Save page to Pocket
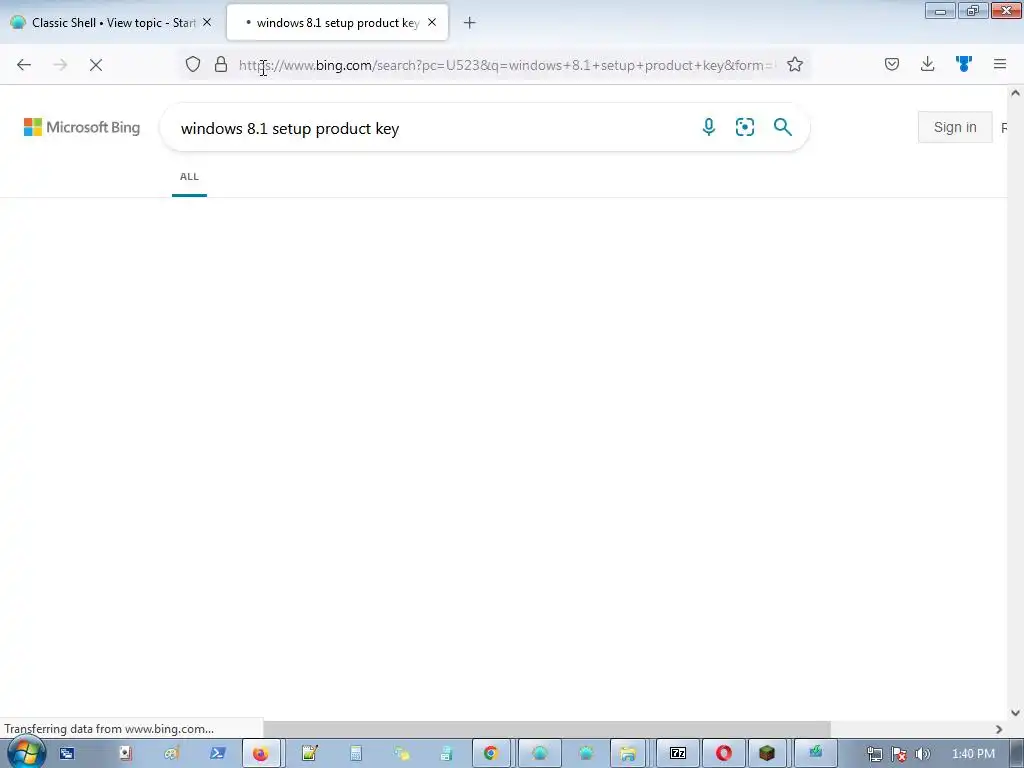The width and height of the screenshot is (1024, 768). [892, 64]
